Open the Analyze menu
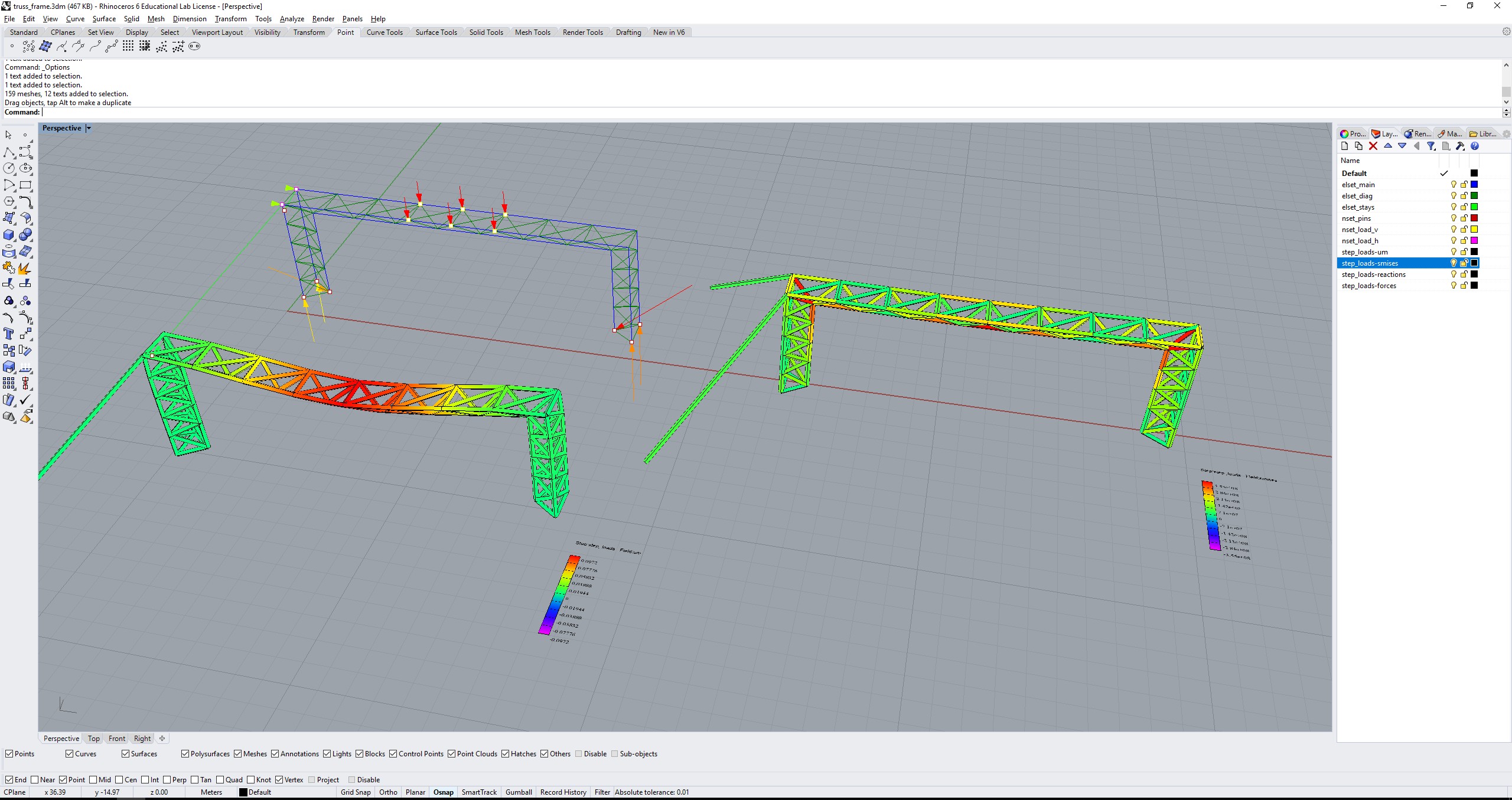The width and height of the screenshot is (1512, 800). [292, 18]
